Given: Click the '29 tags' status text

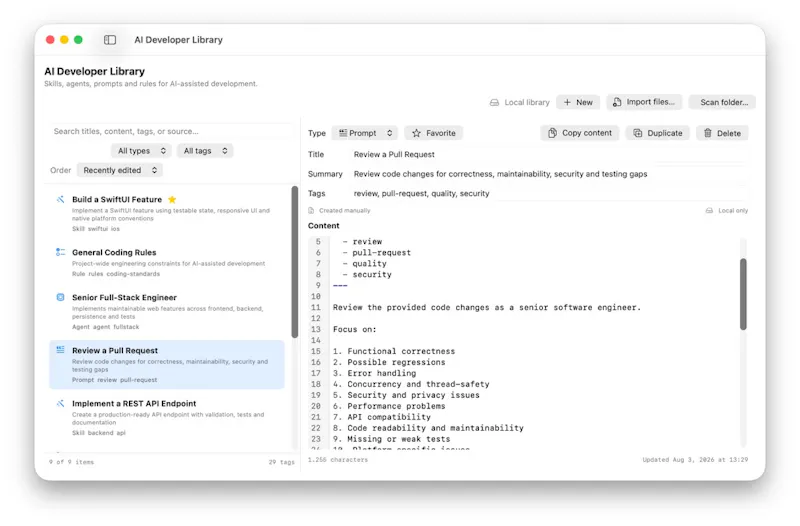Looking at the screenshot, I should [x=282, y=462].
